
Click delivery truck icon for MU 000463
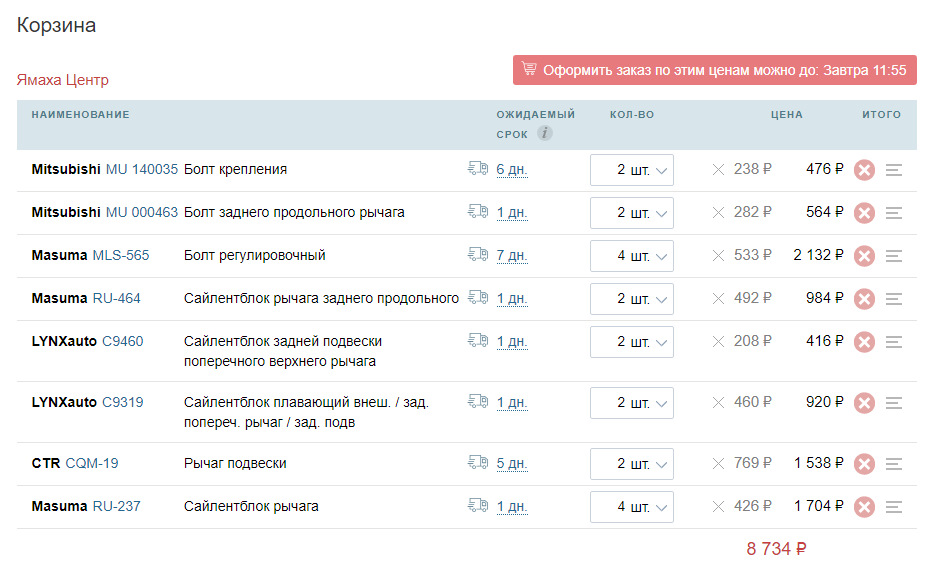pos(477,211)
